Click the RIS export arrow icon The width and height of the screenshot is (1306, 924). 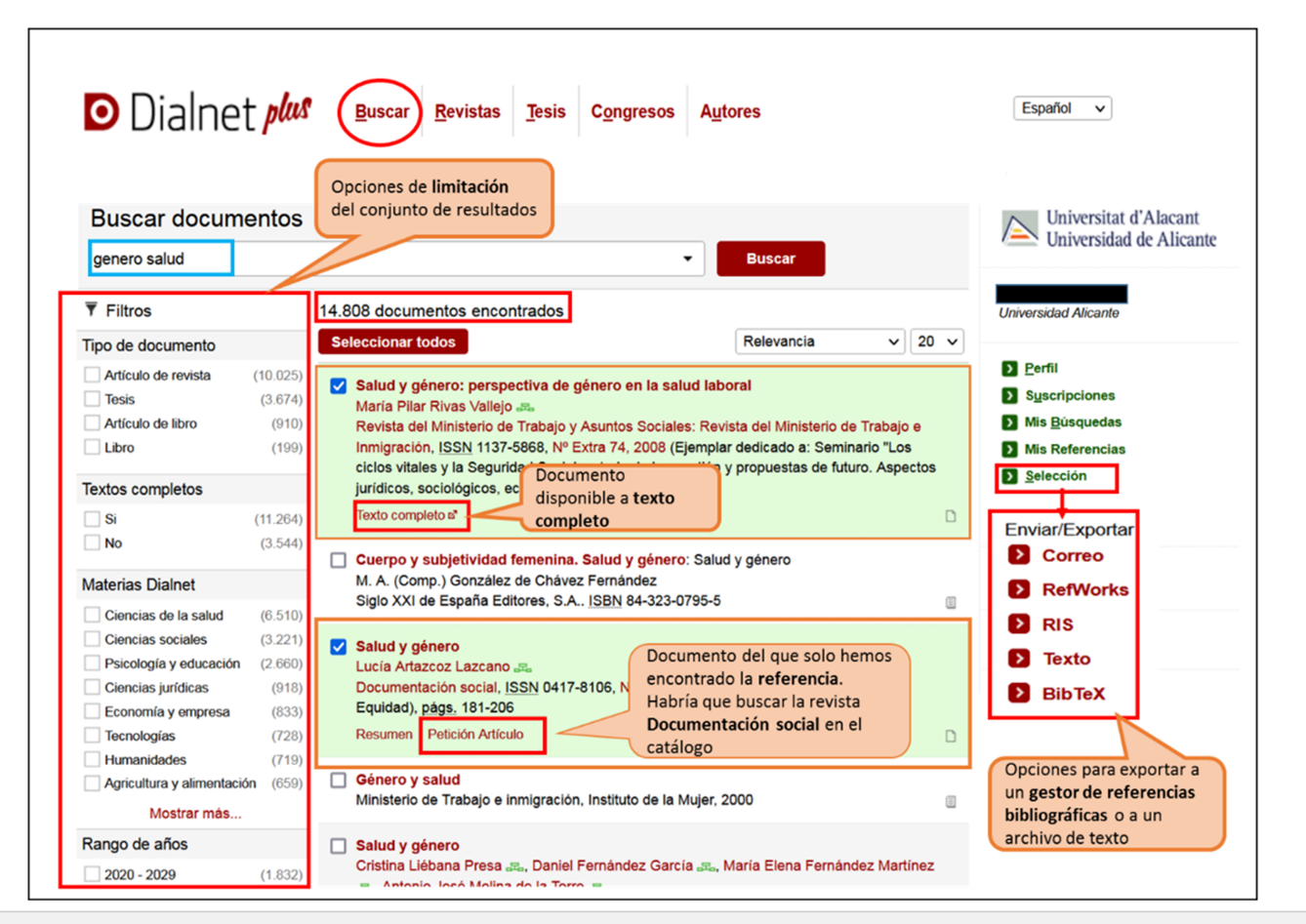click(1019, 624)
